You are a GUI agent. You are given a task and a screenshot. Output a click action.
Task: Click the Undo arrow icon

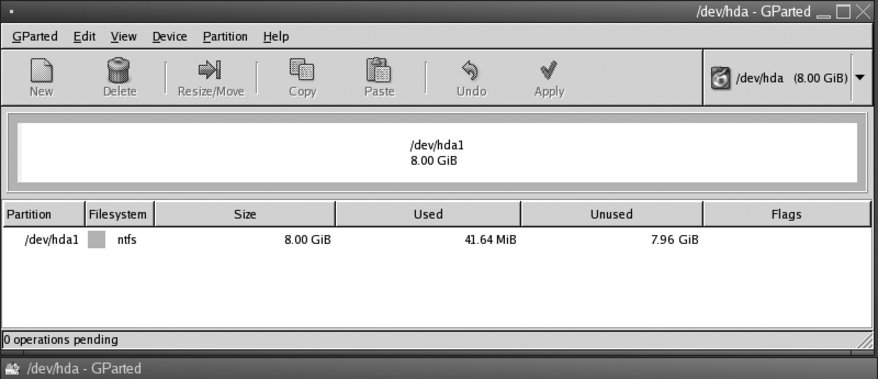tap(470, 71)
